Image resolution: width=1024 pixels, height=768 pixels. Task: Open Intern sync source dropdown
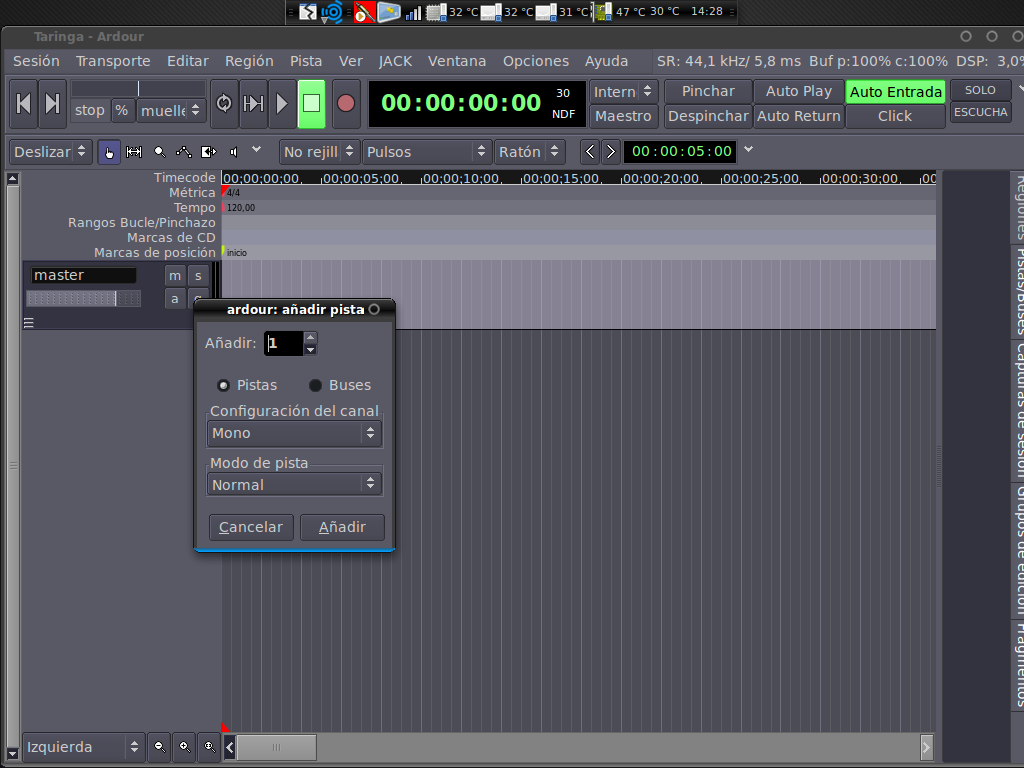pos(624,91)
